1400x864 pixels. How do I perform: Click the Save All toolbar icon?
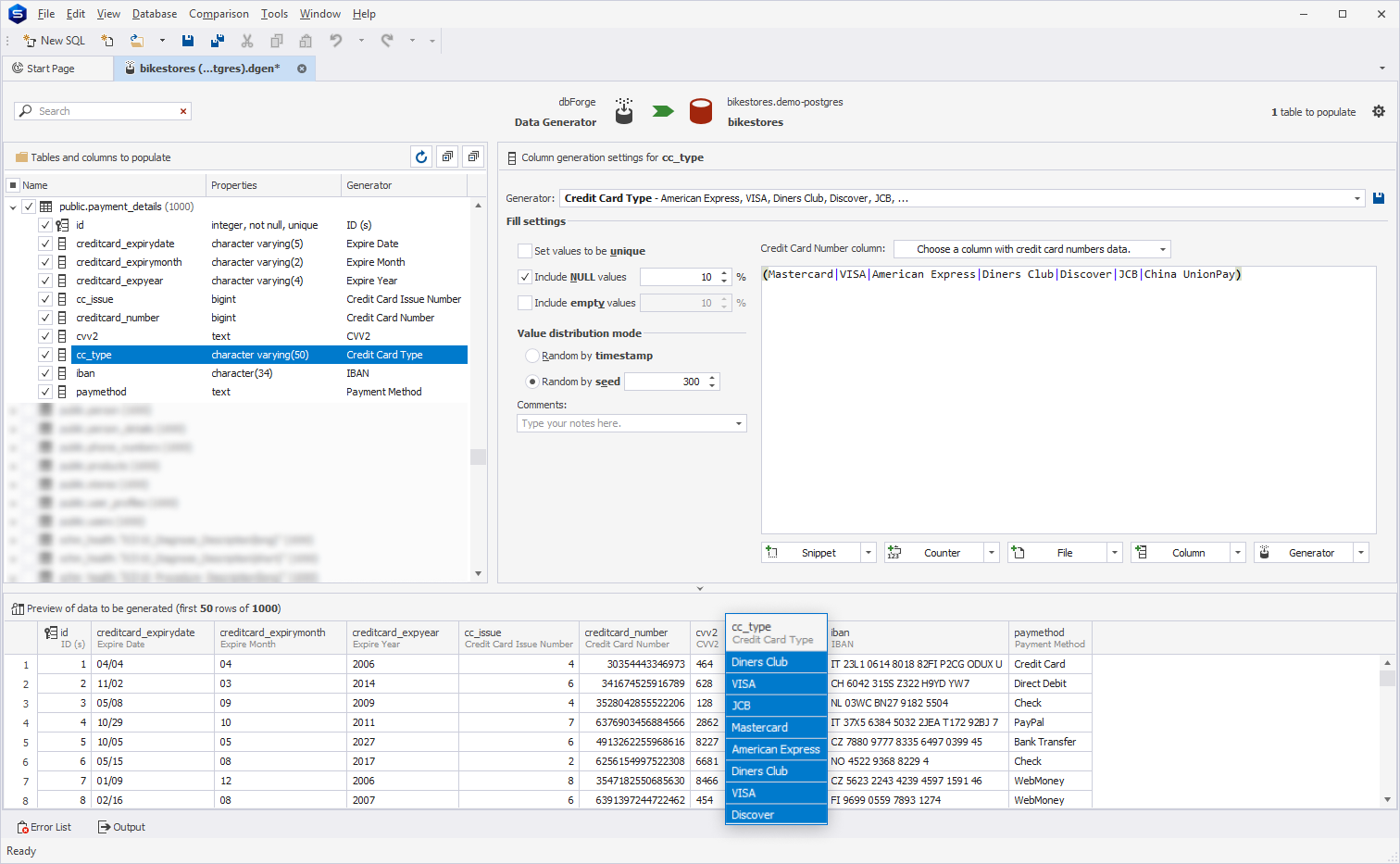point(218,41)
